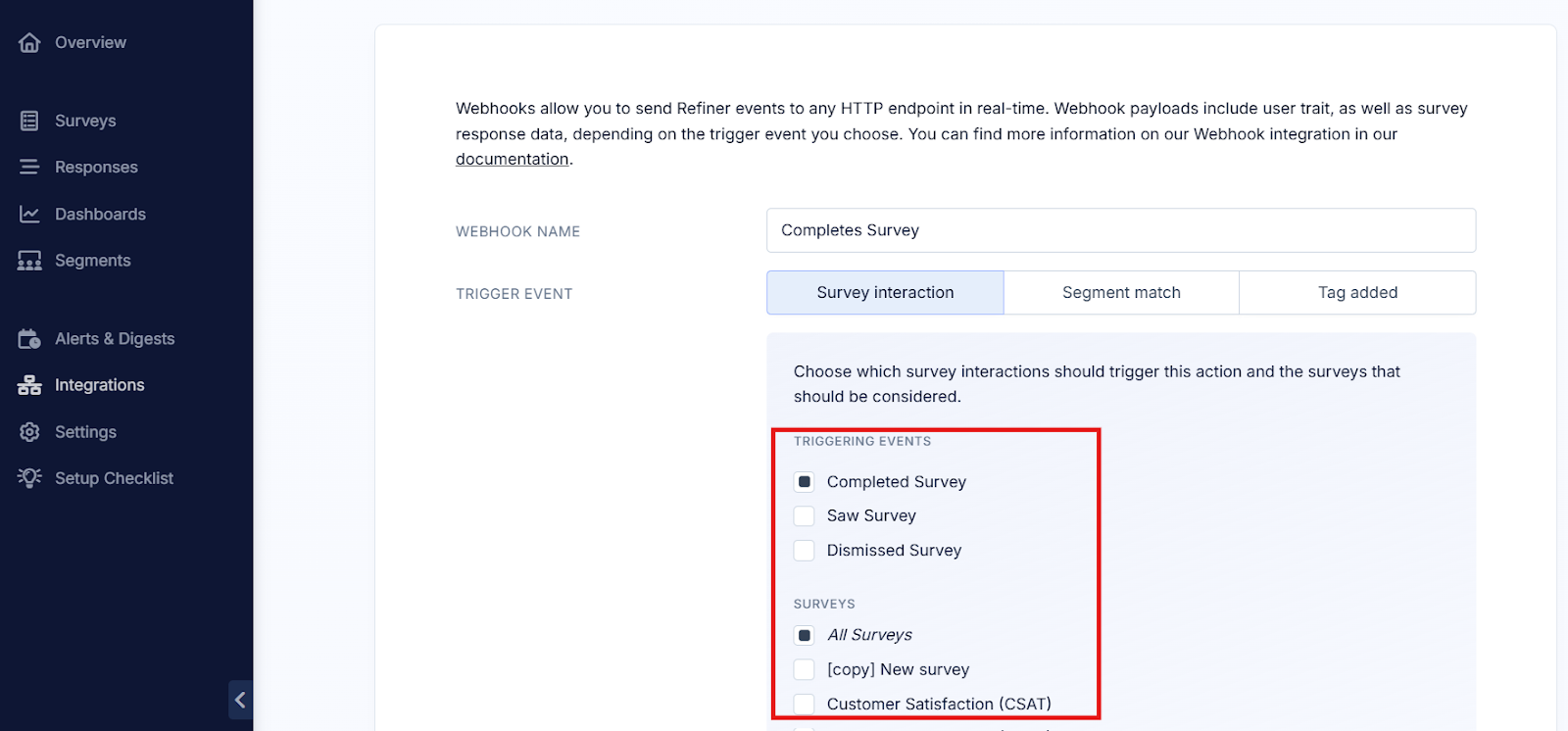Screen dimensions: 1568x731
Task: Click the Overview home icon
Action: (29, 43)
